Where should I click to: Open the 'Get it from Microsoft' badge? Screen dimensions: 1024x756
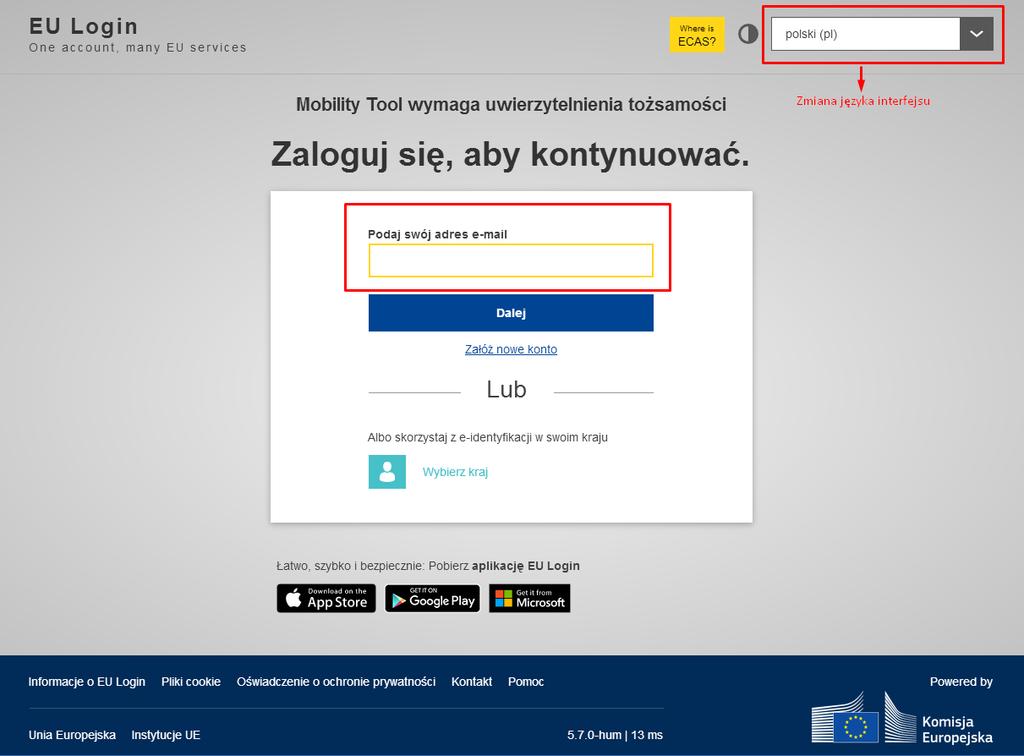[530, 598]
